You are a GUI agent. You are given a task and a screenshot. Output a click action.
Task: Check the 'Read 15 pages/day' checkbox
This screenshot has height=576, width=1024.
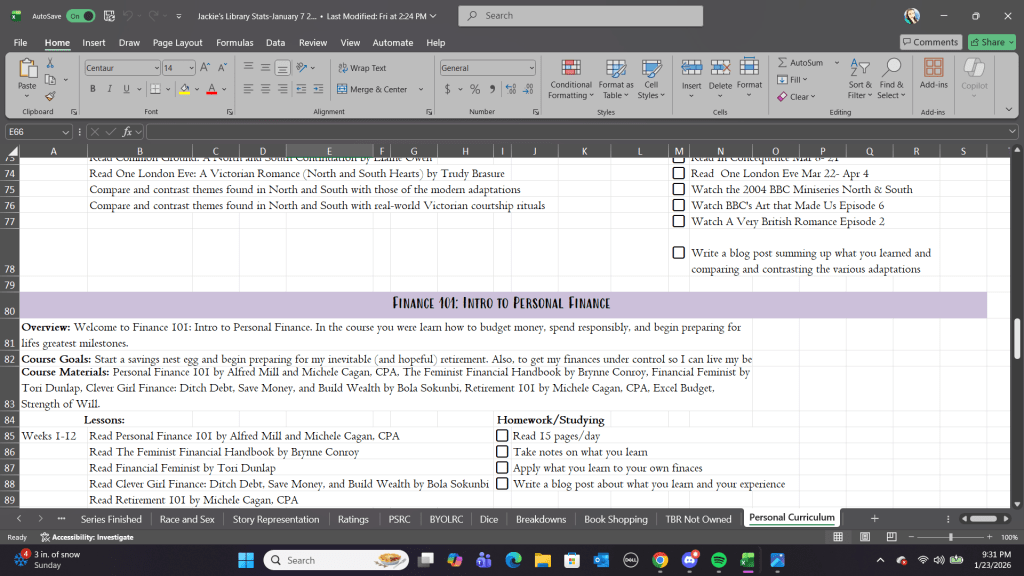point(502,436)
